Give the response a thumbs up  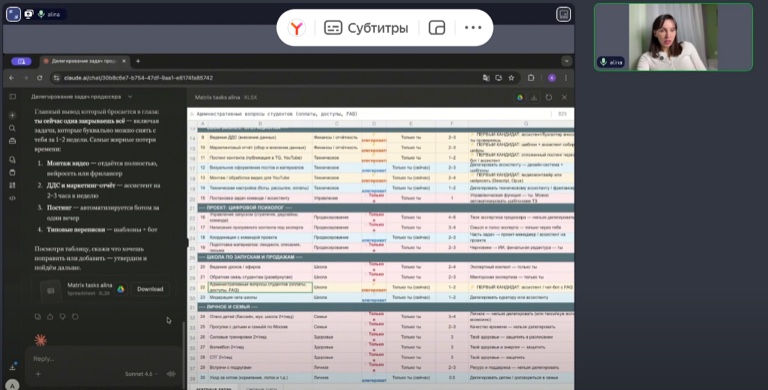(x=50, y=317)
